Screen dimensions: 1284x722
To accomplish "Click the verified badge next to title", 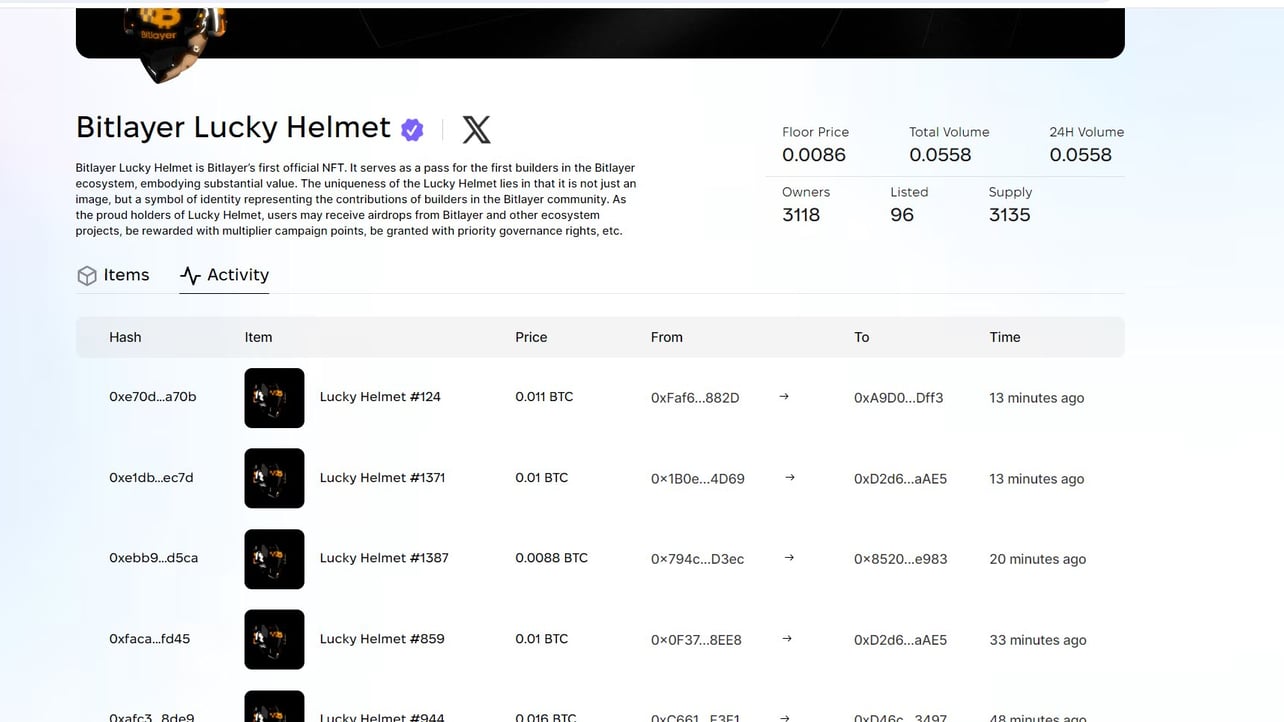I will coord(412,129).
